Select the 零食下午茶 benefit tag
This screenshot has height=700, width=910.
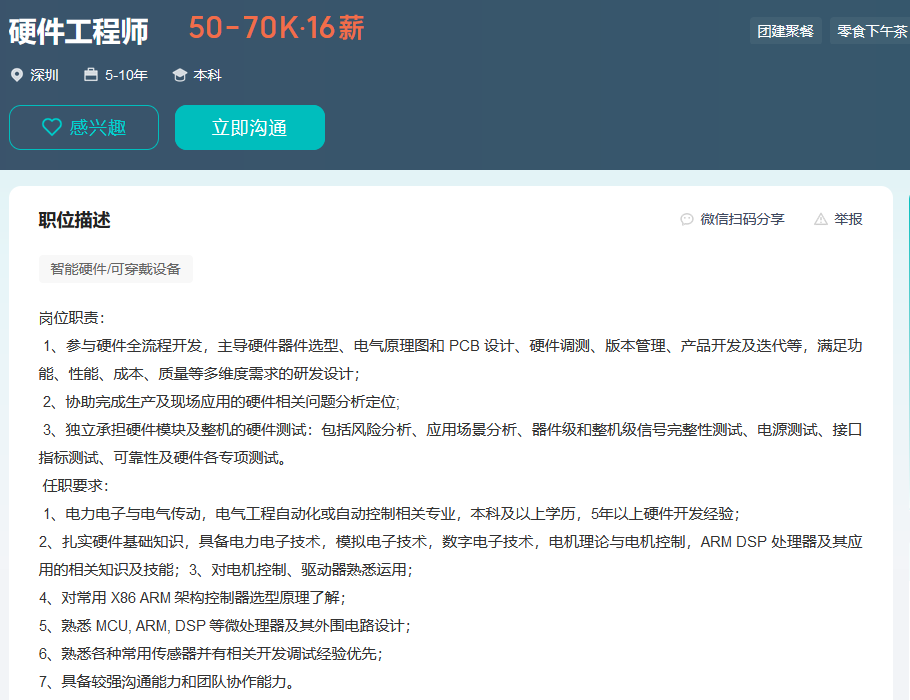[871, 31]
